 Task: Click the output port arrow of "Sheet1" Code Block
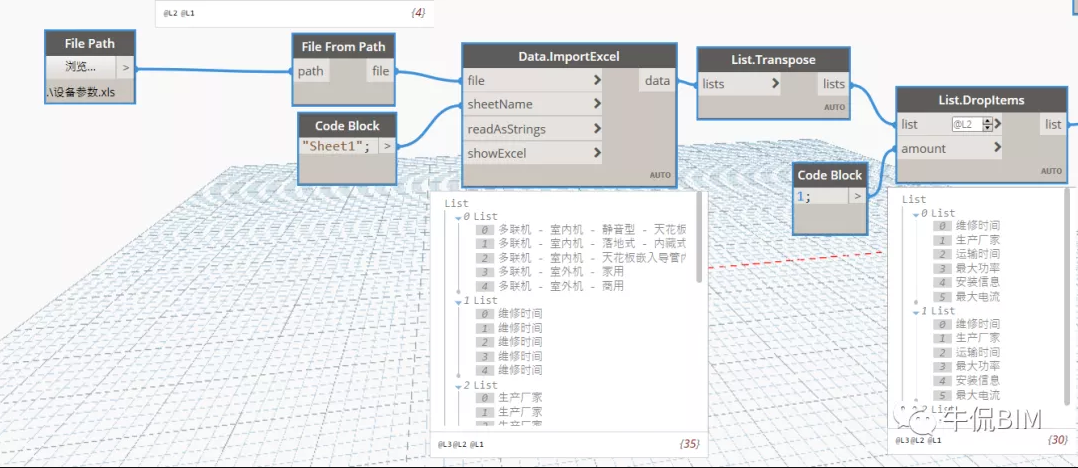click(x=388, y=146)
